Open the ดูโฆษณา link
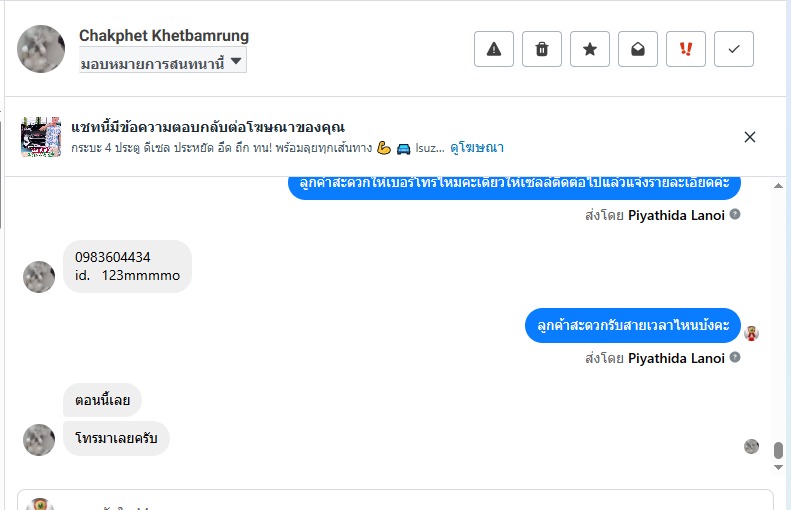 477,148
